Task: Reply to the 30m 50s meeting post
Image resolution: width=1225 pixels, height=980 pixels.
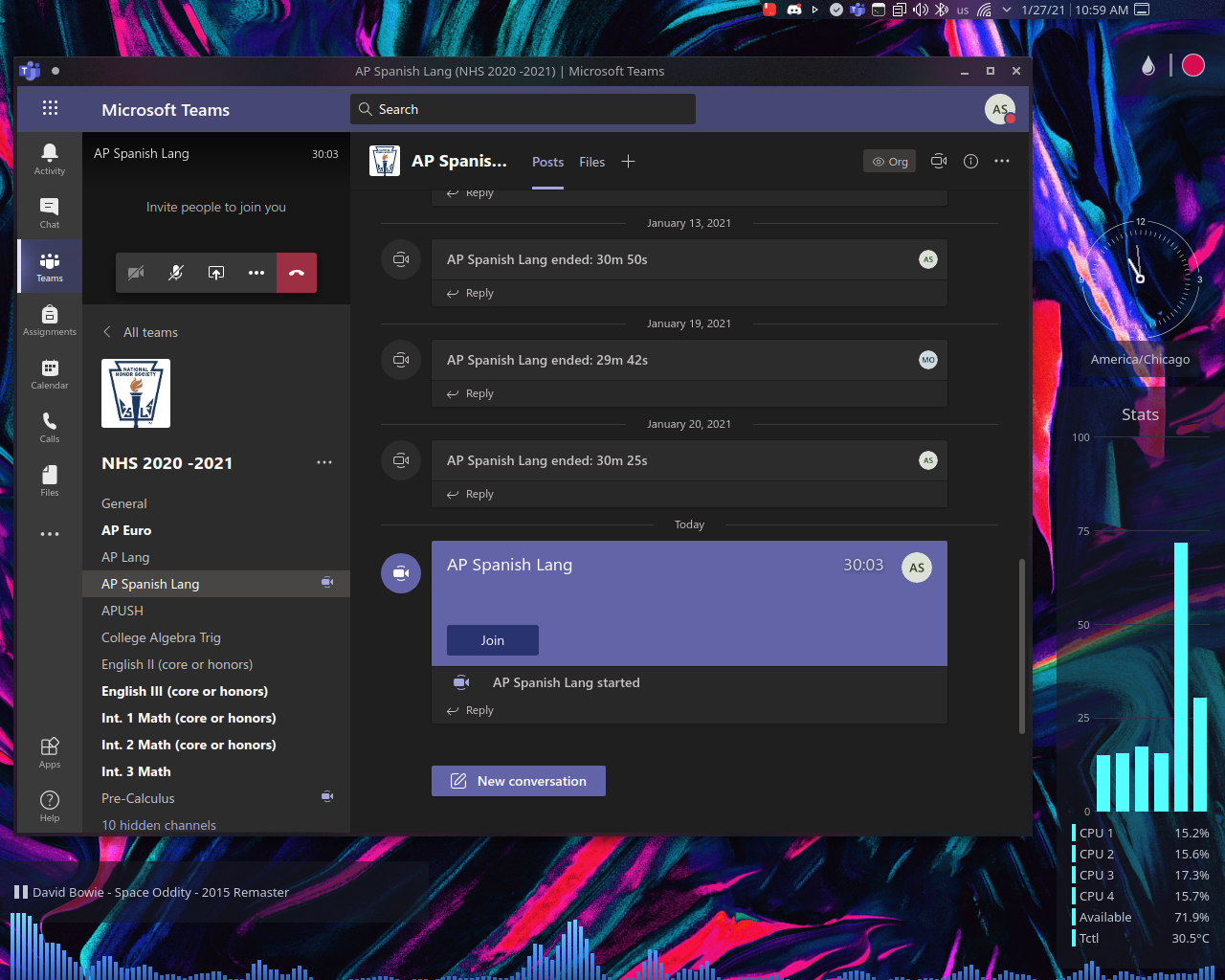Action: coord(470,293)
